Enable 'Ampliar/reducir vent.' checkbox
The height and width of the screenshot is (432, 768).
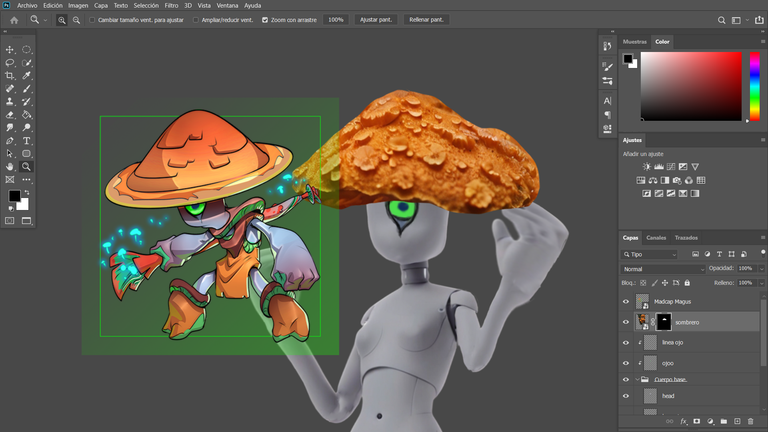pyautogui.click(x=196, y=20)
